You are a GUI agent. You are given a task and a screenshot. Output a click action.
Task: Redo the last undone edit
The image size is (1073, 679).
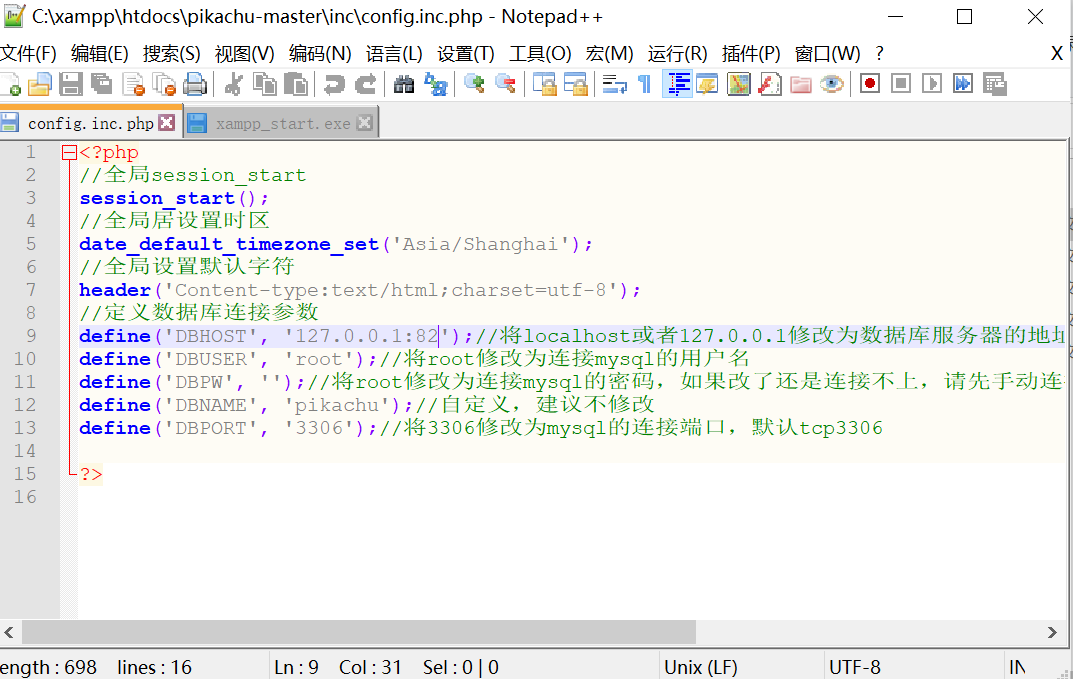point(365,84)
